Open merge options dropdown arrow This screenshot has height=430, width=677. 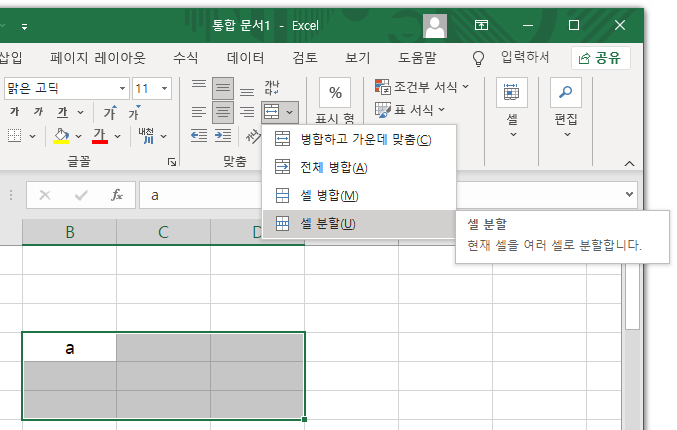[x=290, y=113]
